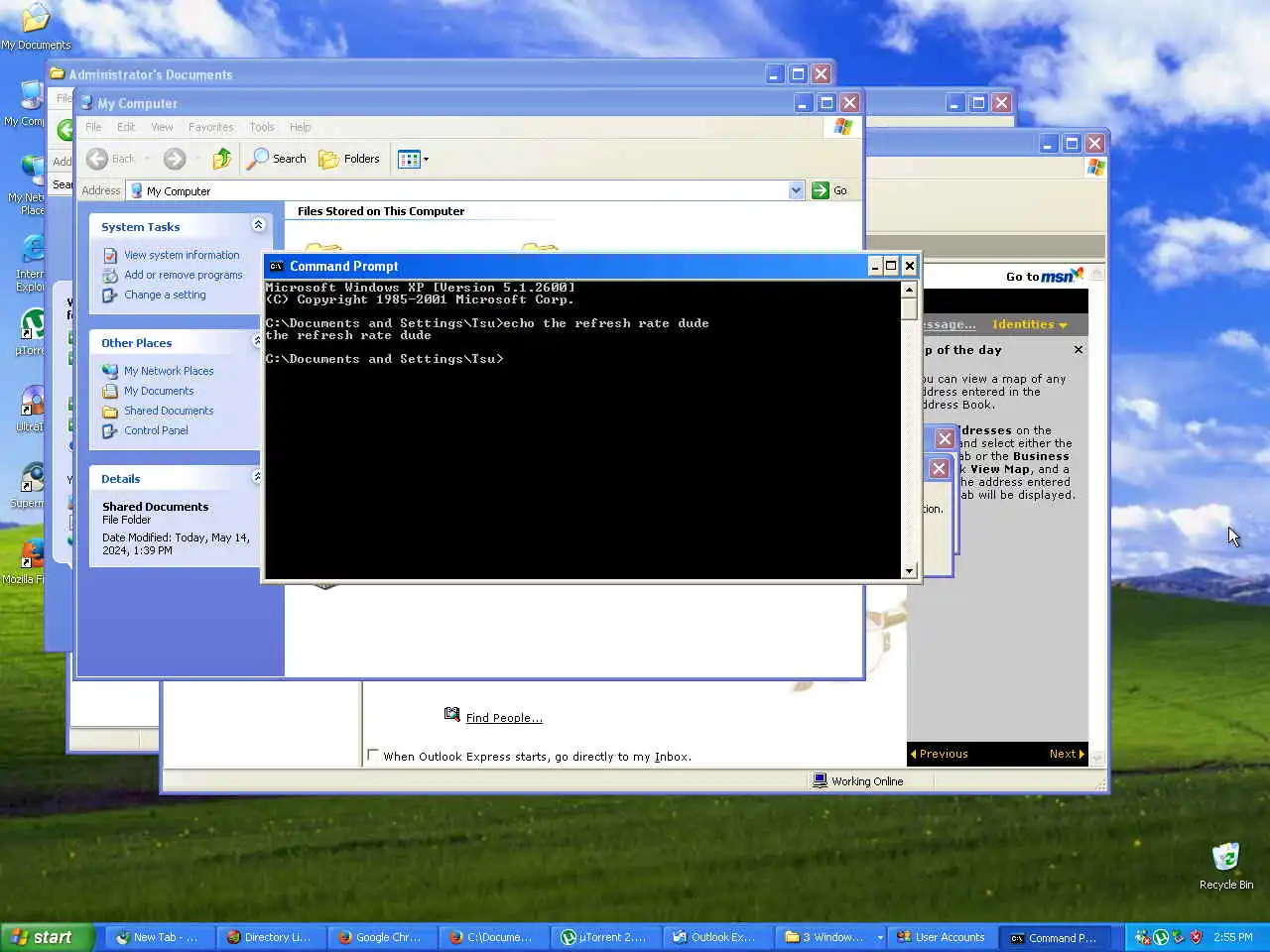Collapse the Other Places panel
Screen dimensions: 1270x952
click(x=258, y=341)
